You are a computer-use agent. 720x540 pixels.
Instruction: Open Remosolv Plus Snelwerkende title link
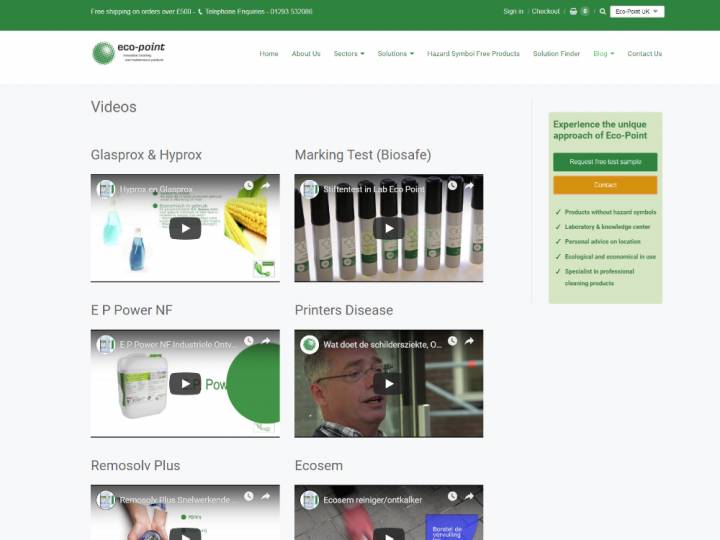click(175, 500)
